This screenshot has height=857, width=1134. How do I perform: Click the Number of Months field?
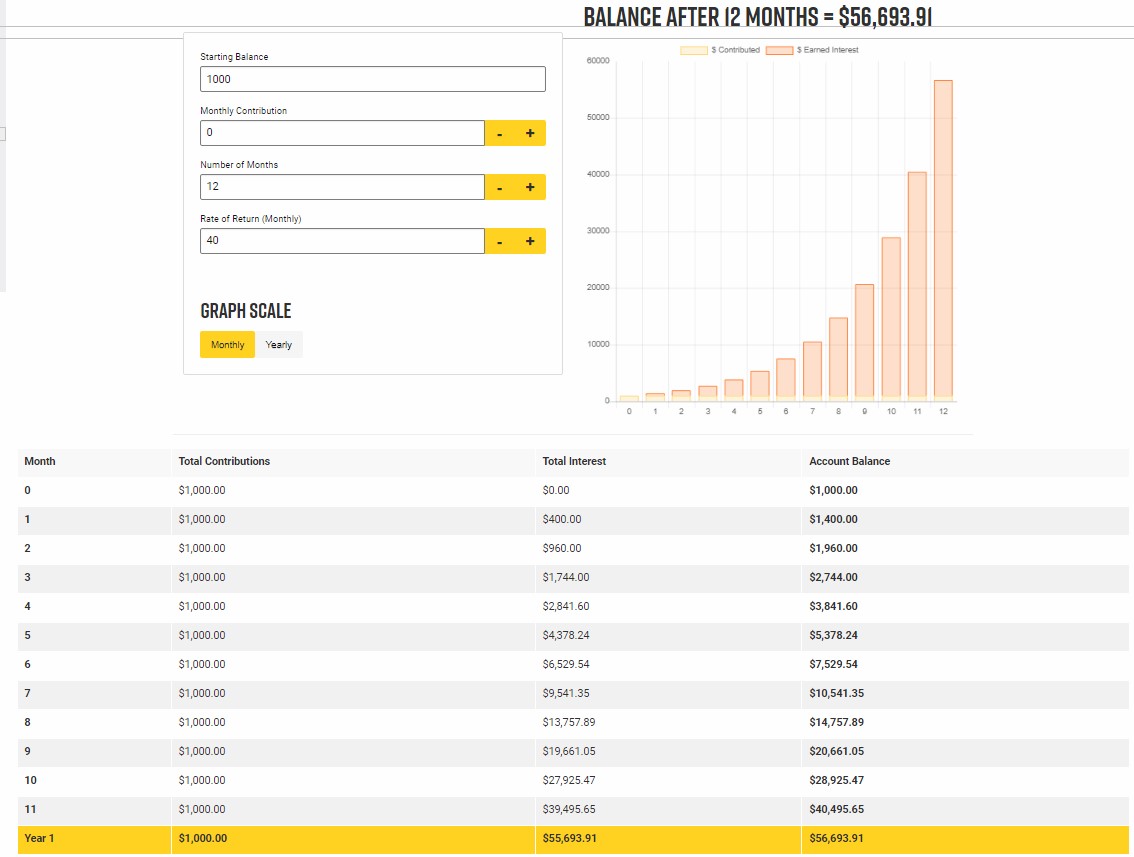tap(342, 187)
